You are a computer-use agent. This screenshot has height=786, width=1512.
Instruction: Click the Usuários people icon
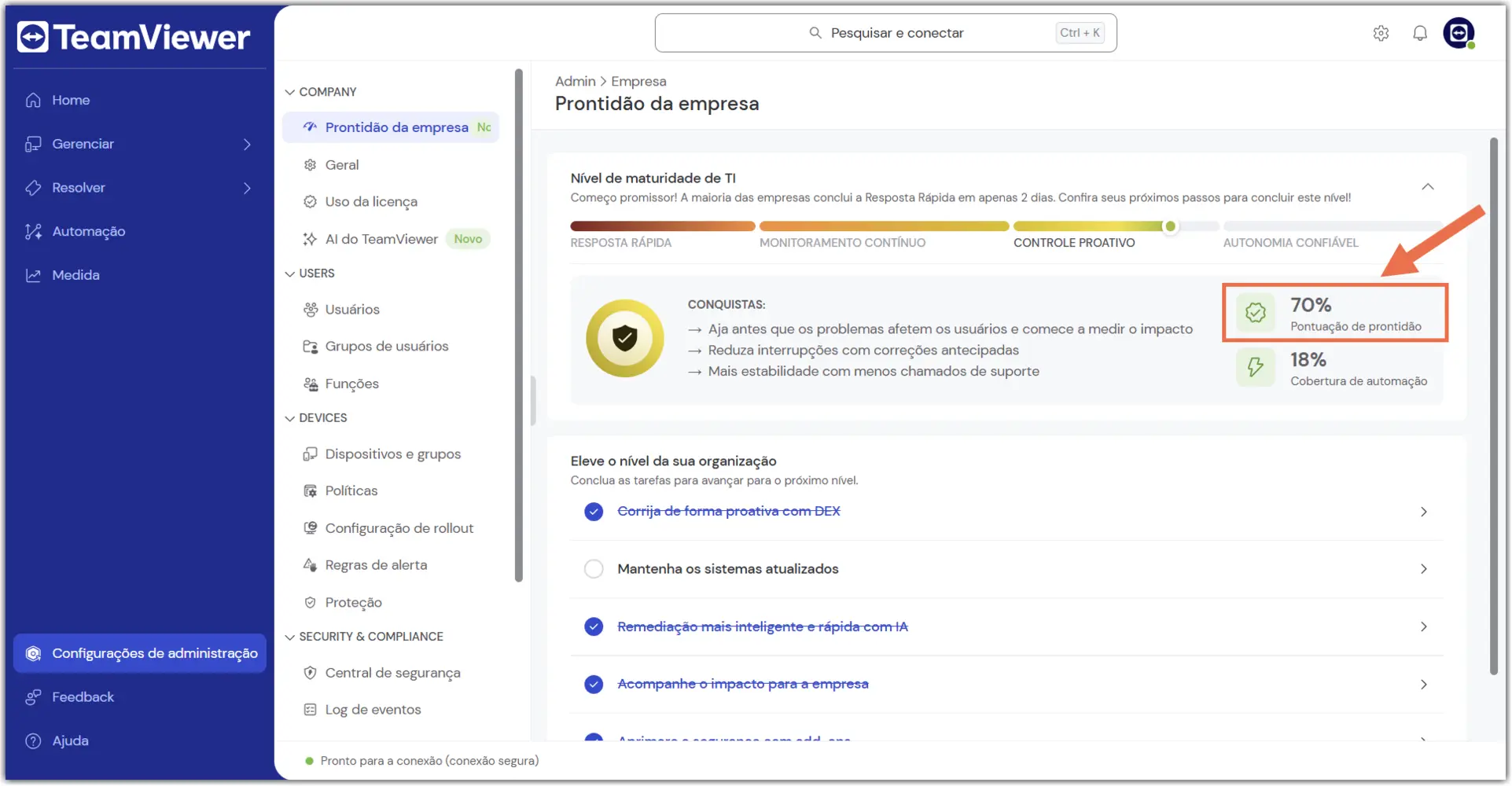click(x=310, y=310)
